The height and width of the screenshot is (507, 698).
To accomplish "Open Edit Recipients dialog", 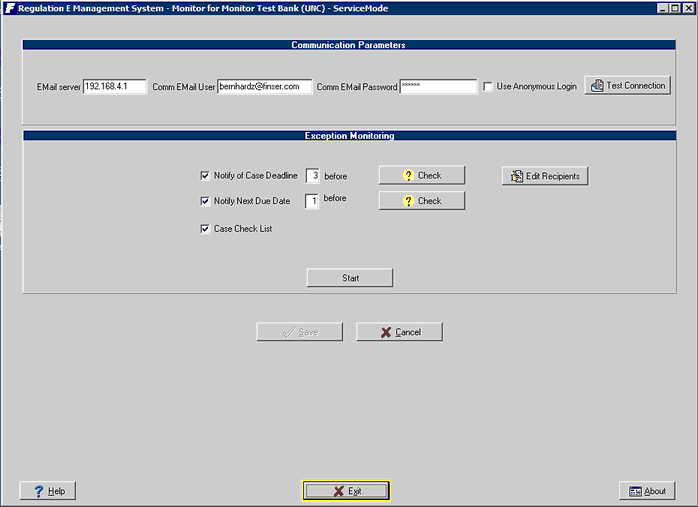I will [545, 176].
